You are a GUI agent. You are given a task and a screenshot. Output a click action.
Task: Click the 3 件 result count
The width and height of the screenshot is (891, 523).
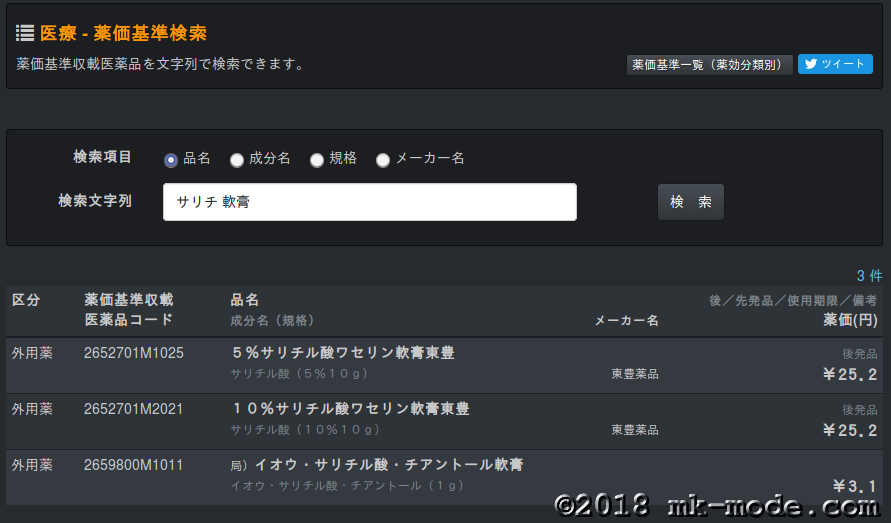(868, 276)
